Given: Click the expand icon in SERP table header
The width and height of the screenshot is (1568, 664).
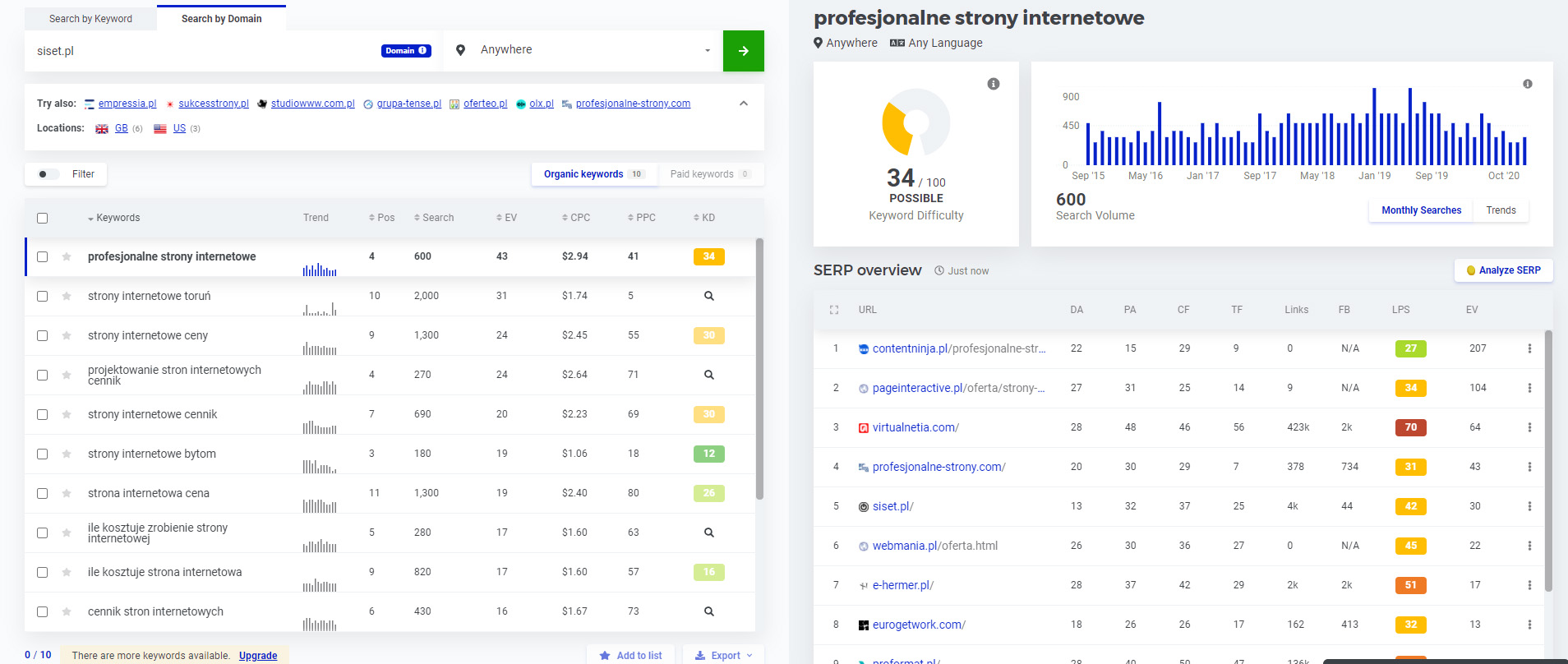Looking at the screenshot, I should coord(834,310).
